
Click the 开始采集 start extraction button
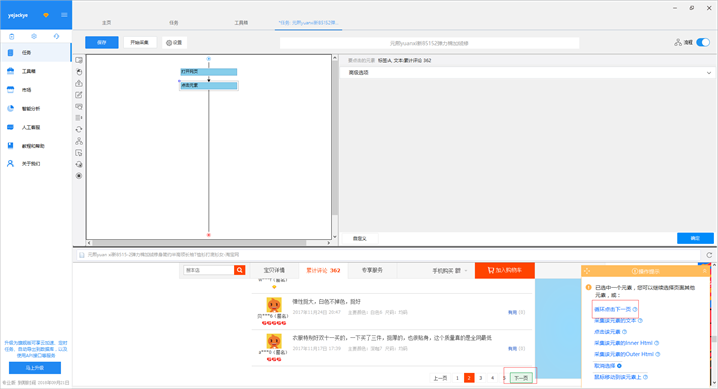pos(140,43)
